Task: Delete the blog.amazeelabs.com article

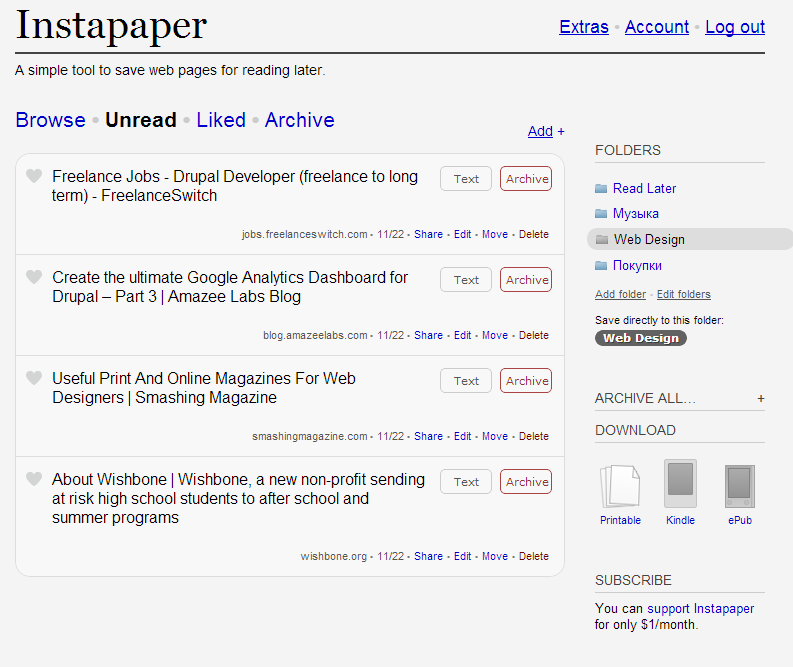Action: 534,335
